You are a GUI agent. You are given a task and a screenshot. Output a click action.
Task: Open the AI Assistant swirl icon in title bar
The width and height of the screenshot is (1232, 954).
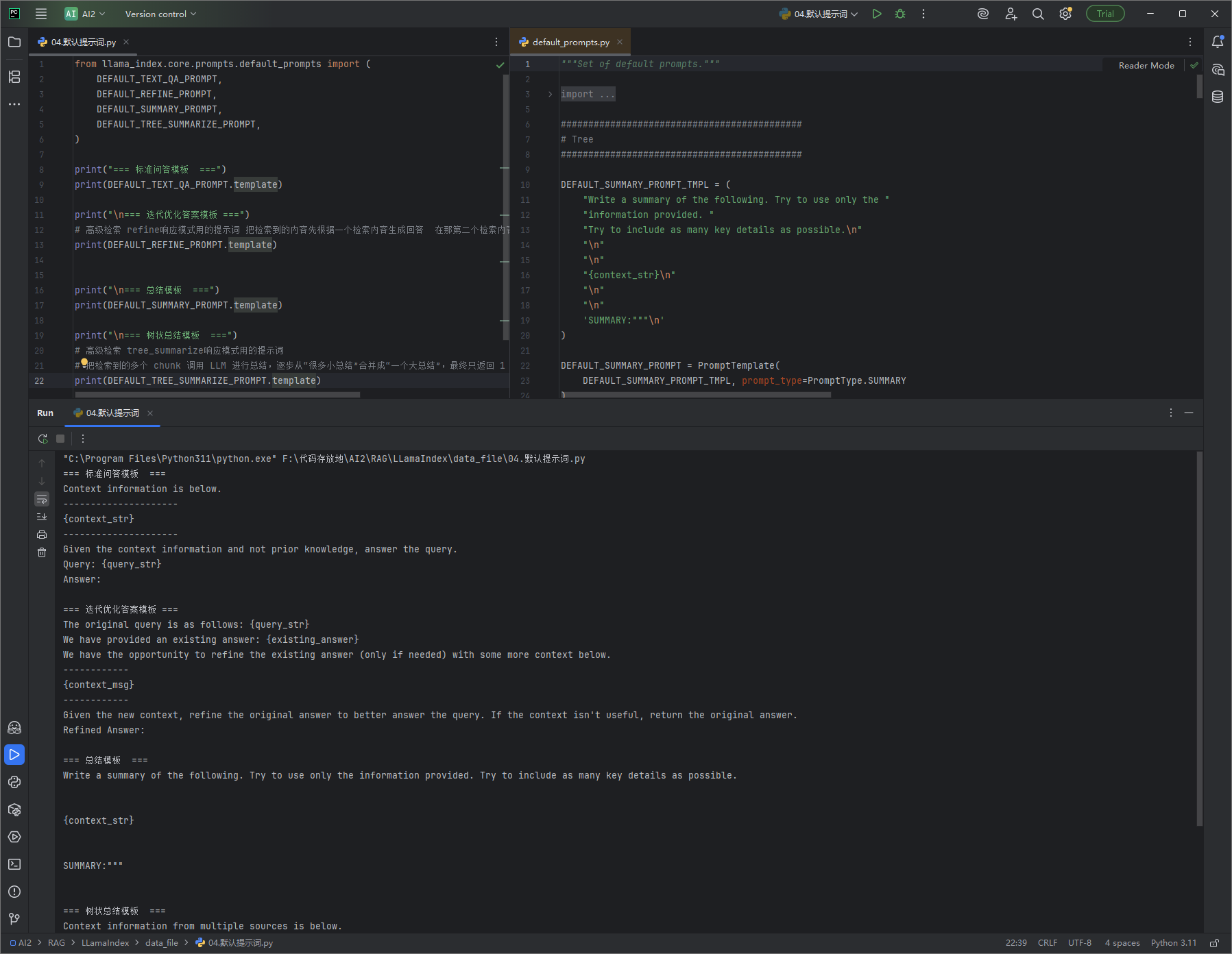[x=983, y=14]
